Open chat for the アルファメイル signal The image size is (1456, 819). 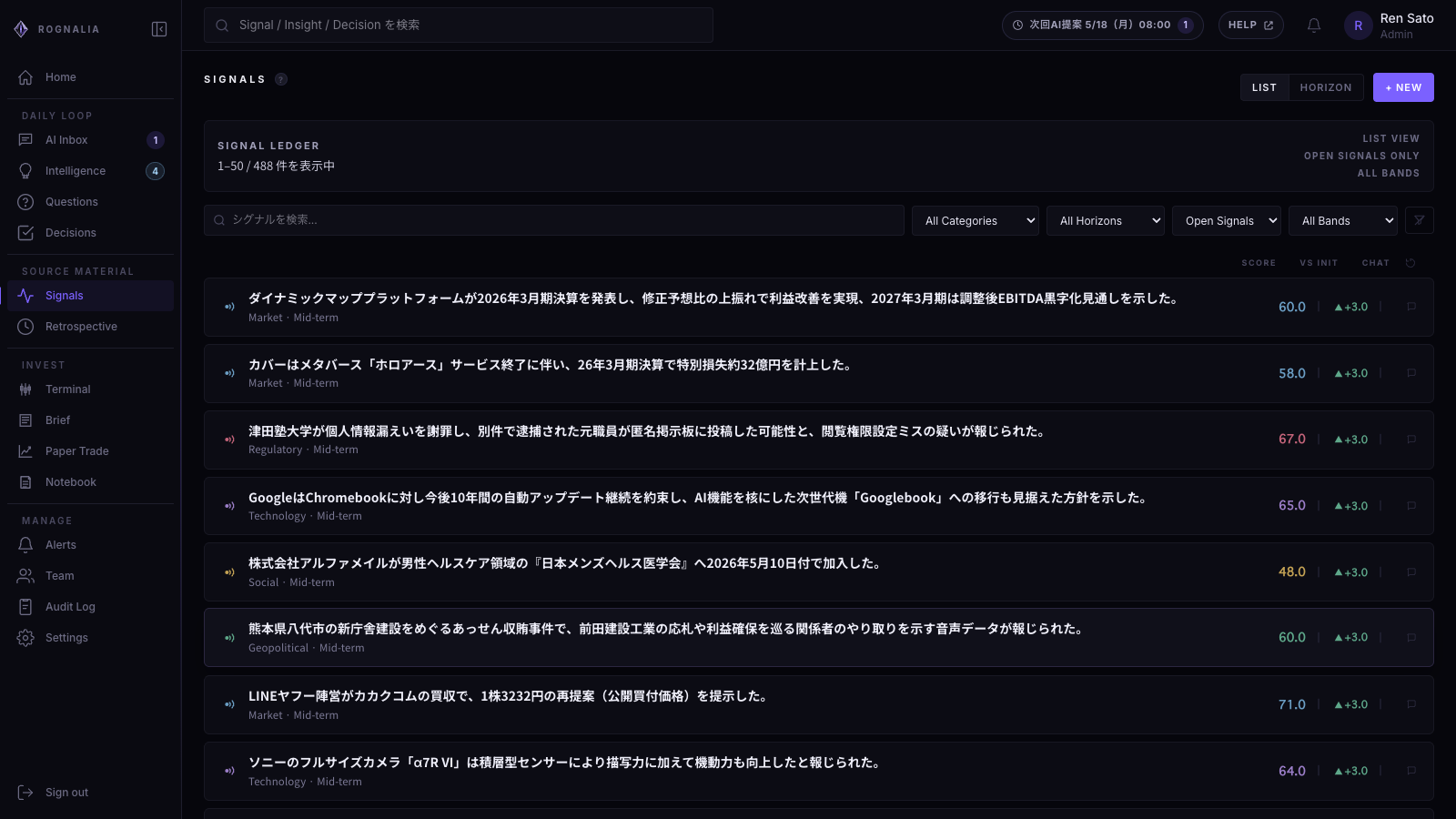click(1411, 572)
